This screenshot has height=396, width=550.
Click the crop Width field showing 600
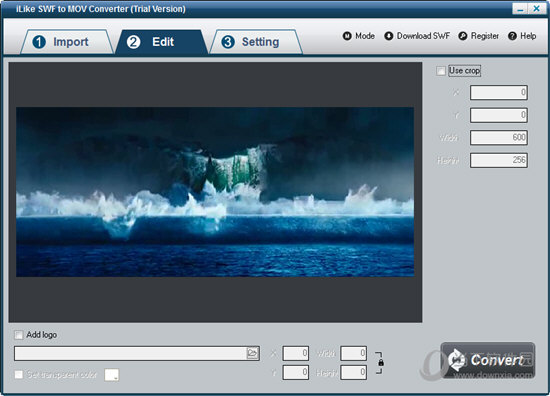click(498, 137)
